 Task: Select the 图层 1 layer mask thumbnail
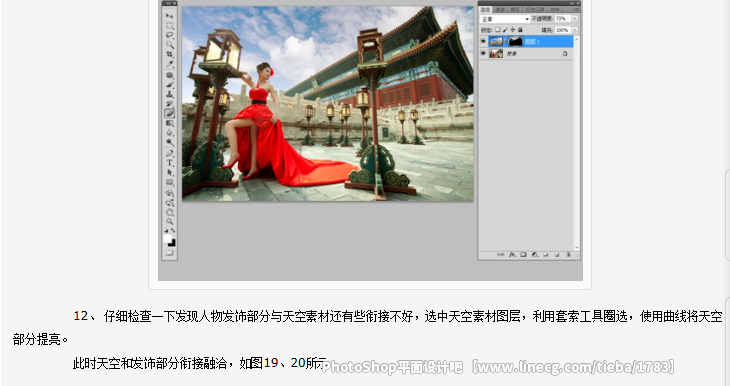(516, 41)
